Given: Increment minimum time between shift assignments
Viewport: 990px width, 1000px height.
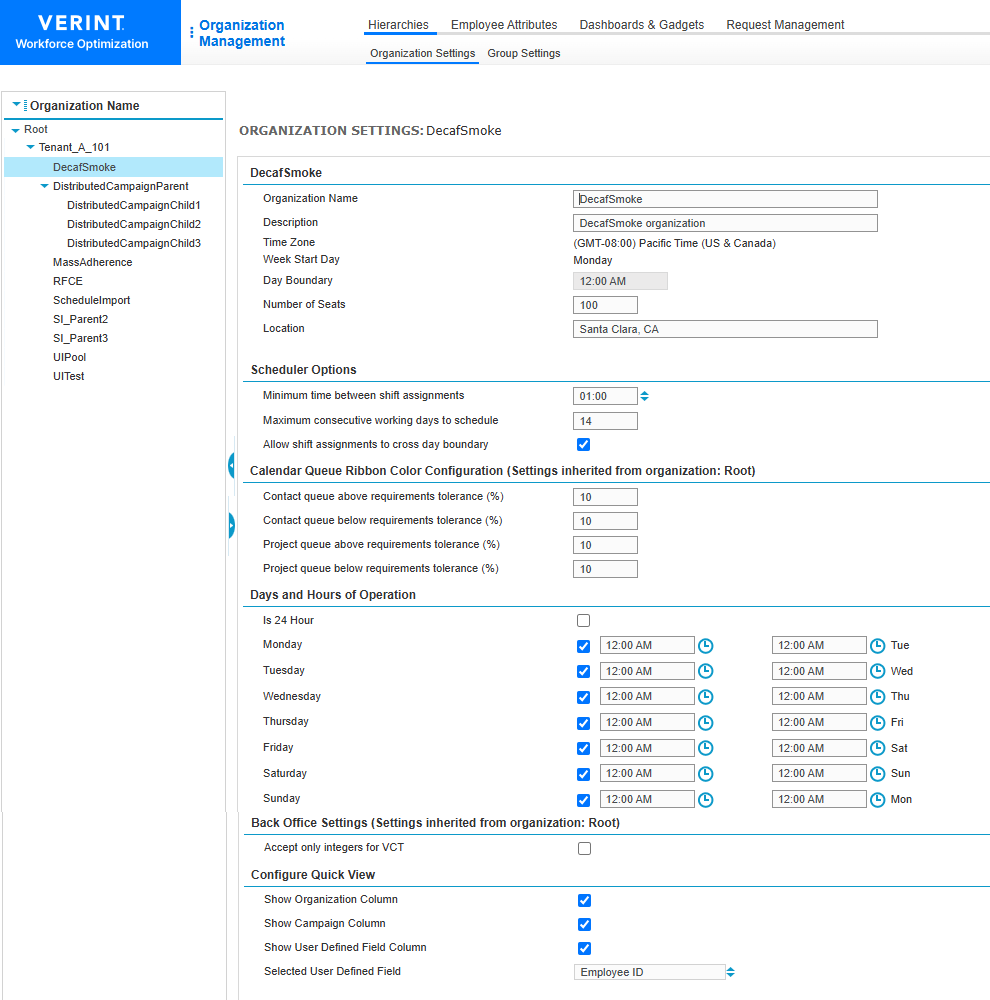Looking at the screenshot, I should point(644,392).
